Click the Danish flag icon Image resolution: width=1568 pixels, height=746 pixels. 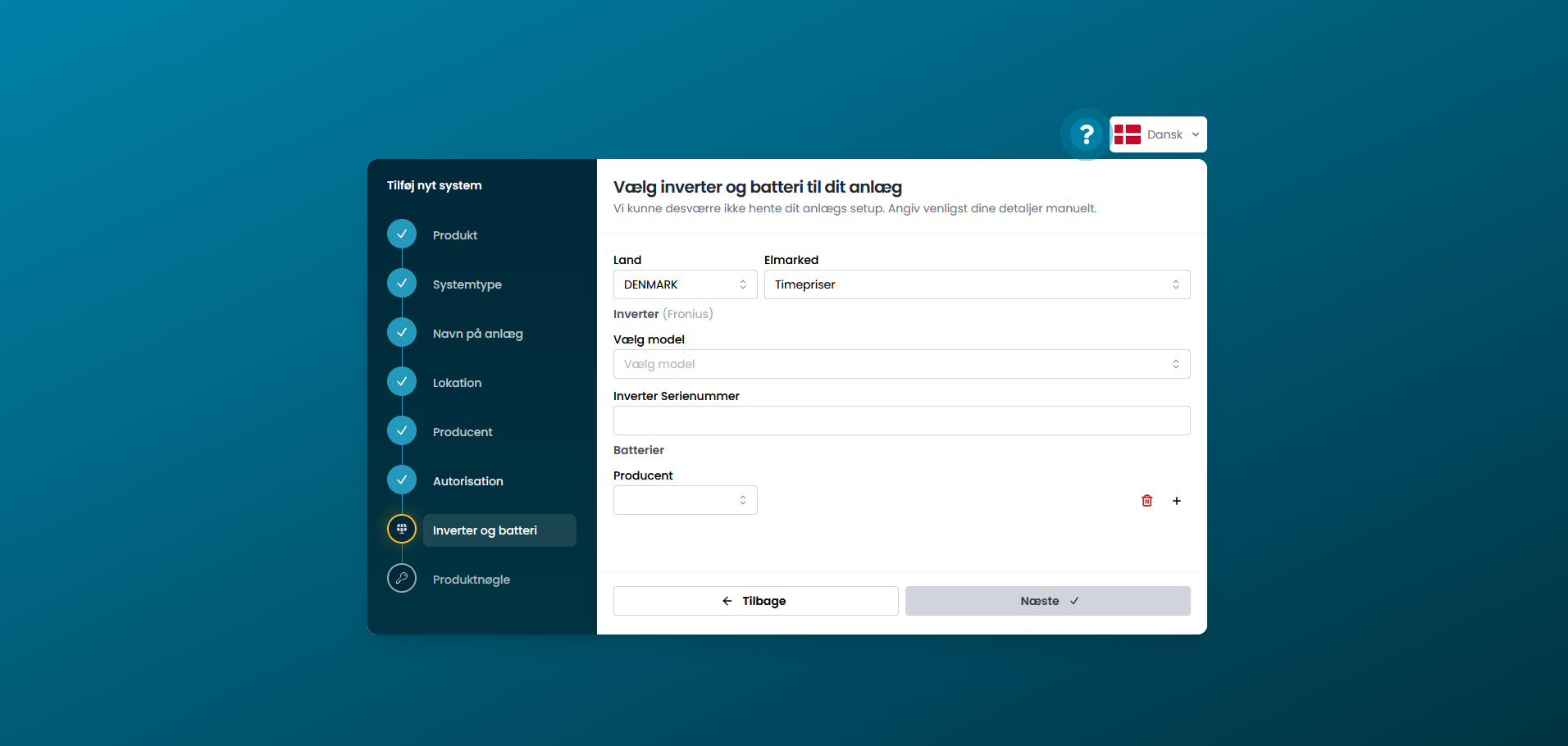click(1128, 134)
